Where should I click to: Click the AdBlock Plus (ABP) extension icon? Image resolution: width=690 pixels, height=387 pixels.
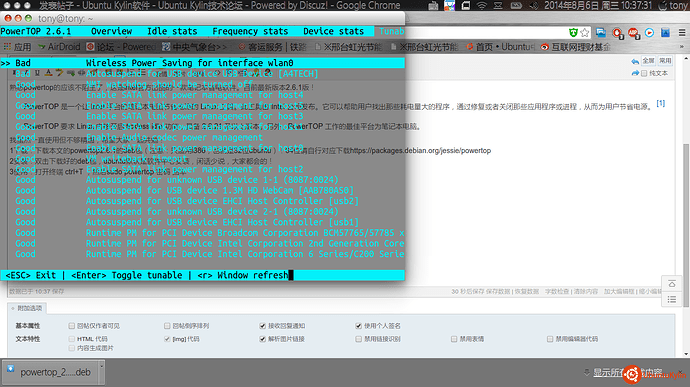point(633,33)
